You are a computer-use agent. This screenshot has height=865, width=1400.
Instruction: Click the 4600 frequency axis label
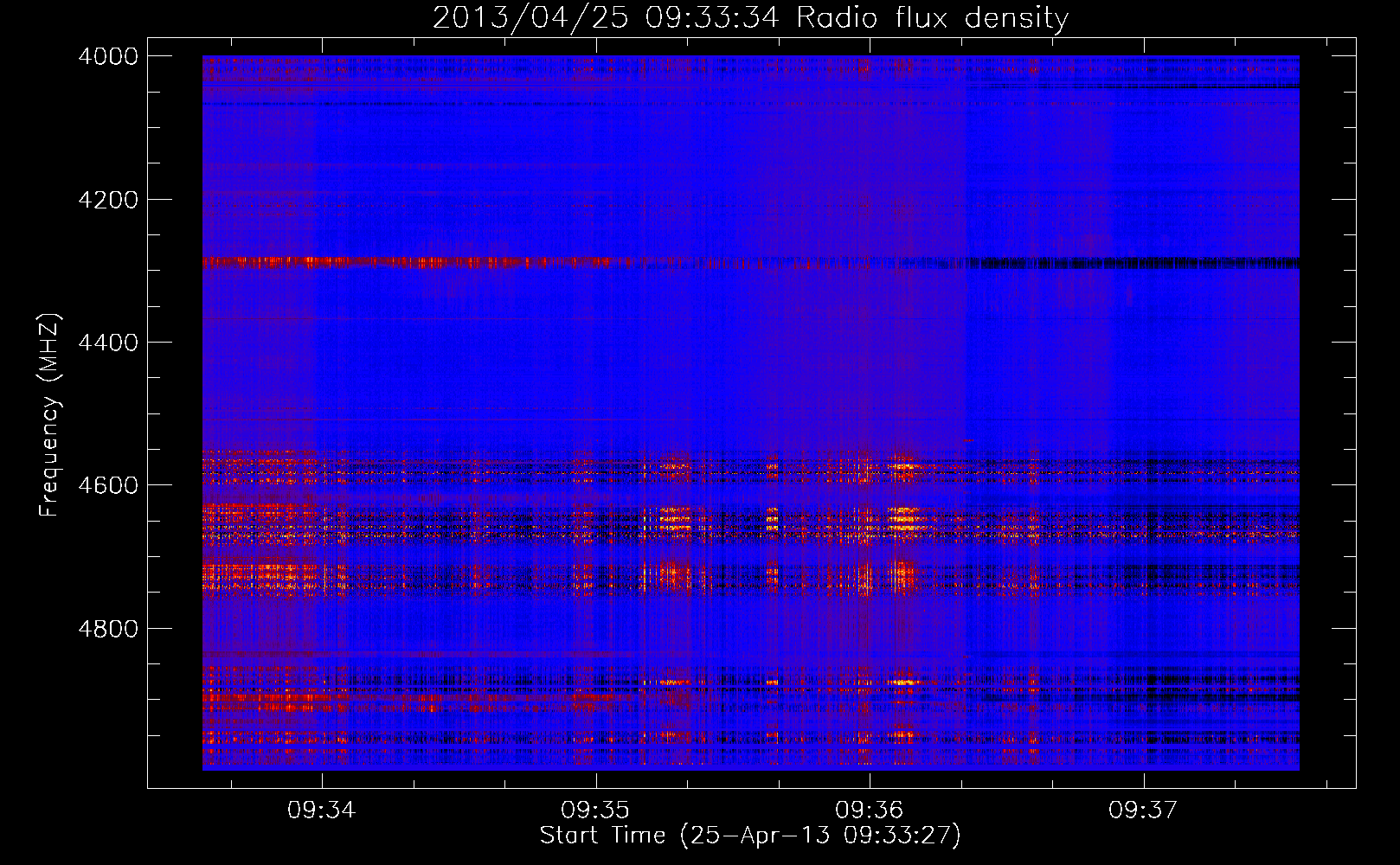108,485
